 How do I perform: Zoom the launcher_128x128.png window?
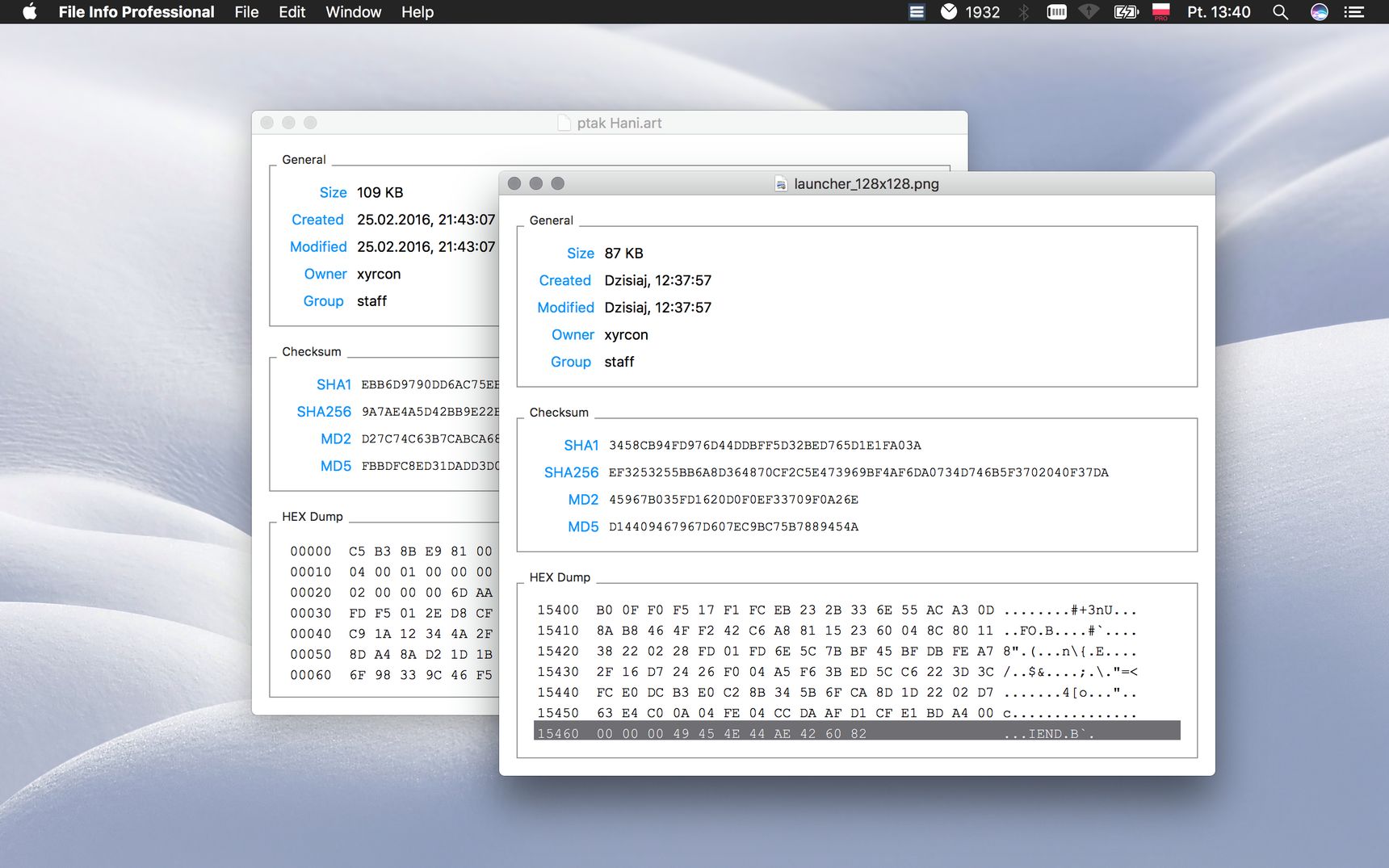pyautogui.click(x=558, y=183)
